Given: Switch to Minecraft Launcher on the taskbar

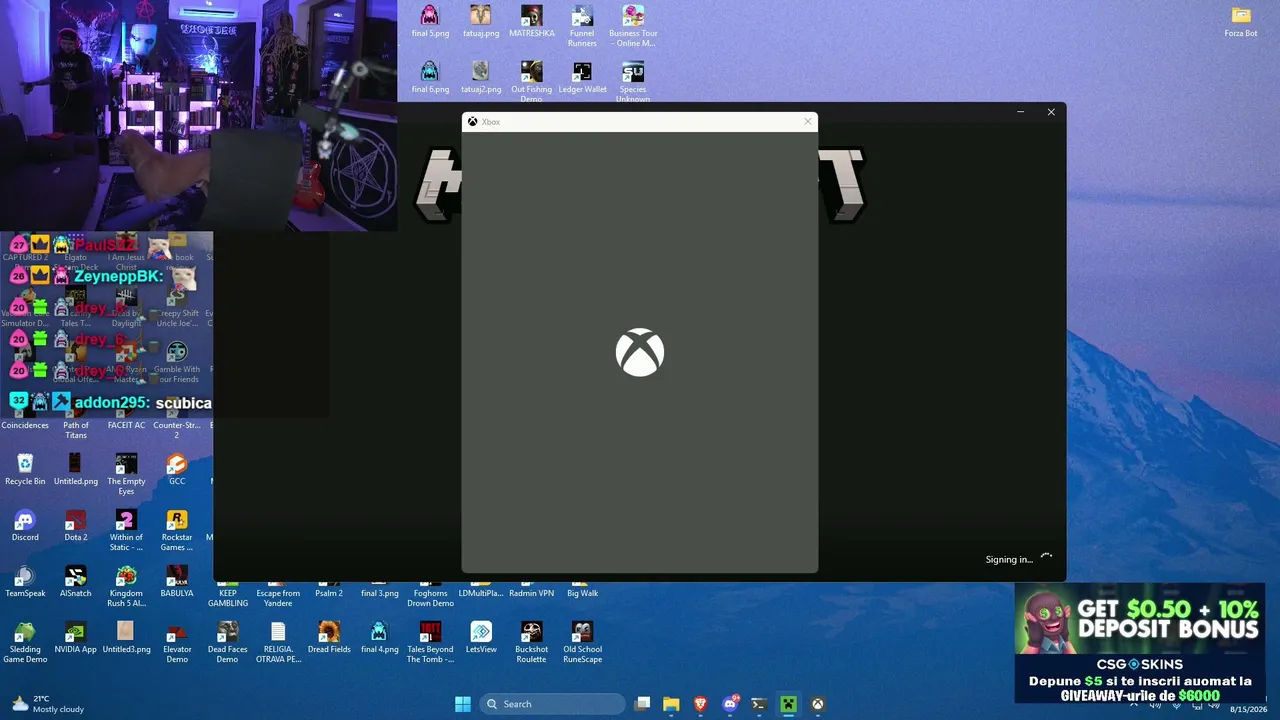Looking at the screenshot, I should [x=788, y=704].
